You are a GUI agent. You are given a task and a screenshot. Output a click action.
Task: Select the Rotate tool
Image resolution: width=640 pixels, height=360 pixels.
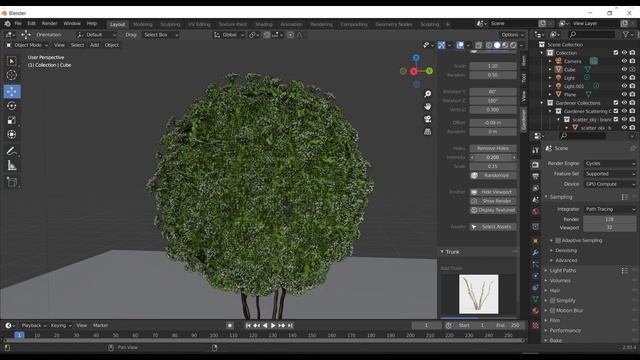[x=12, y=106]
